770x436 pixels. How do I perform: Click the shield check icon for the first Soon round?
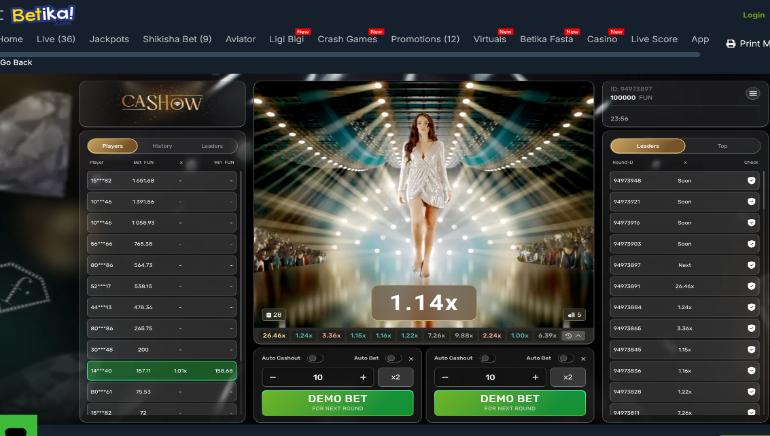[x=751, y=181]
